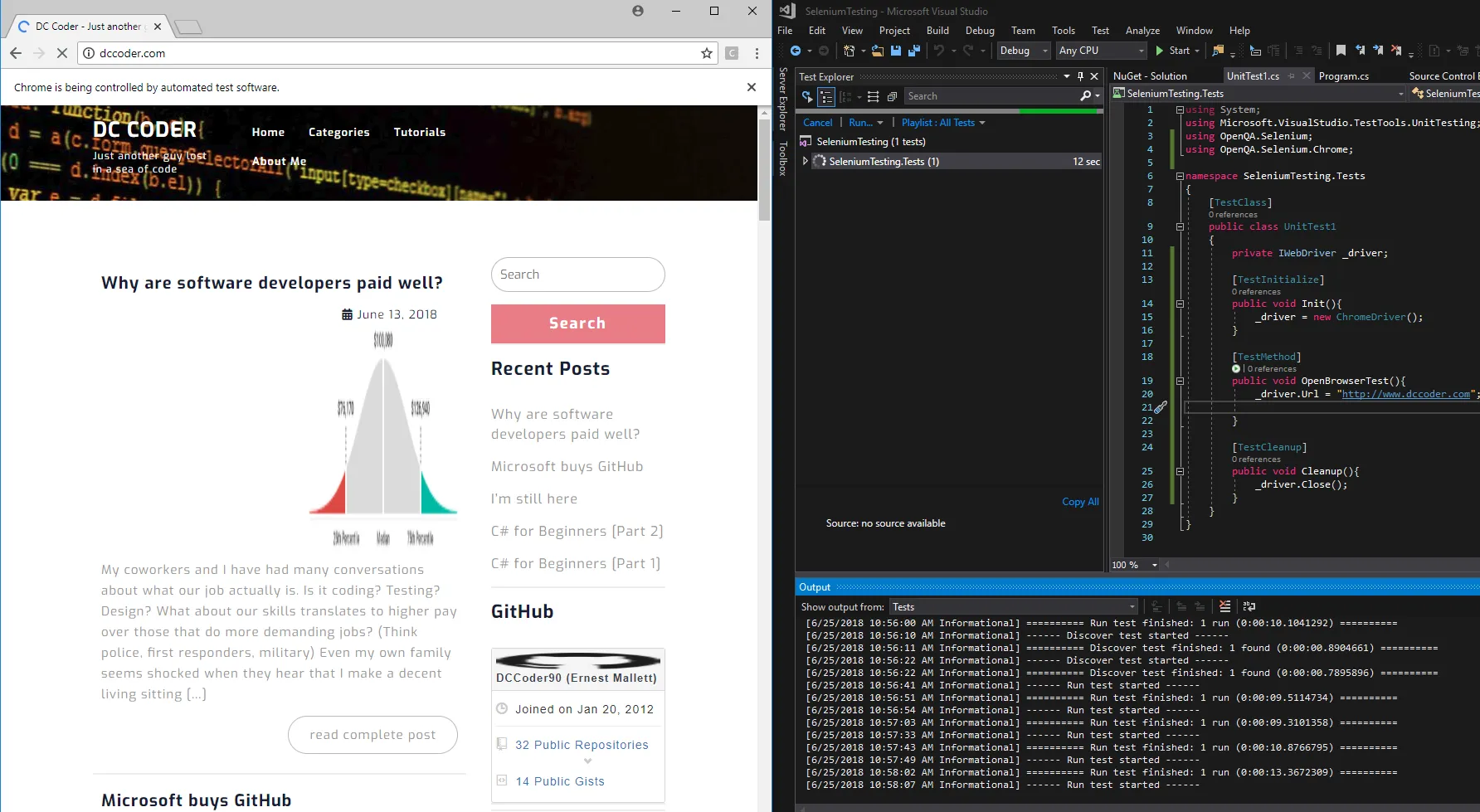Click the Navigate Backward arrow icon
The image size is (1480, 812).
796,51
